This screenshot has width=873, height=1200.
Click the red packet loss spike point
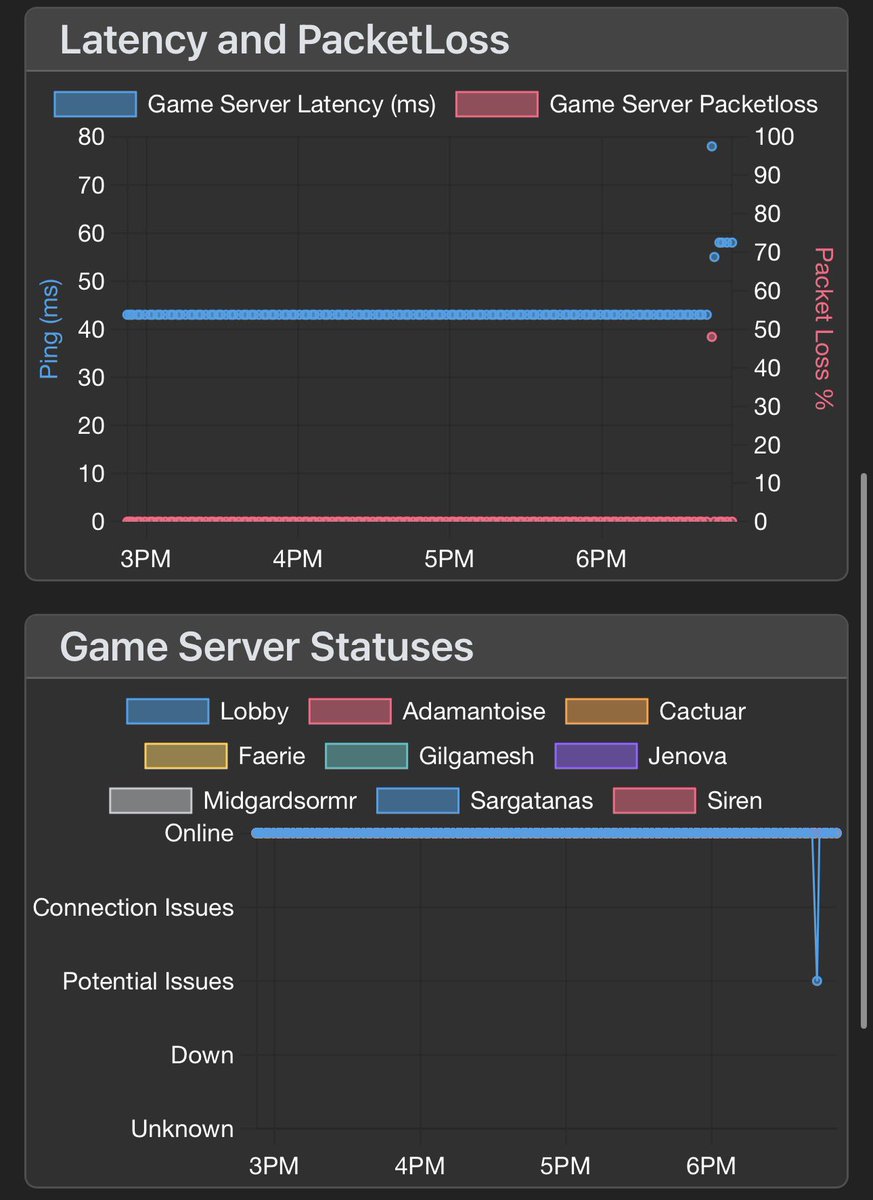(711, 337)
